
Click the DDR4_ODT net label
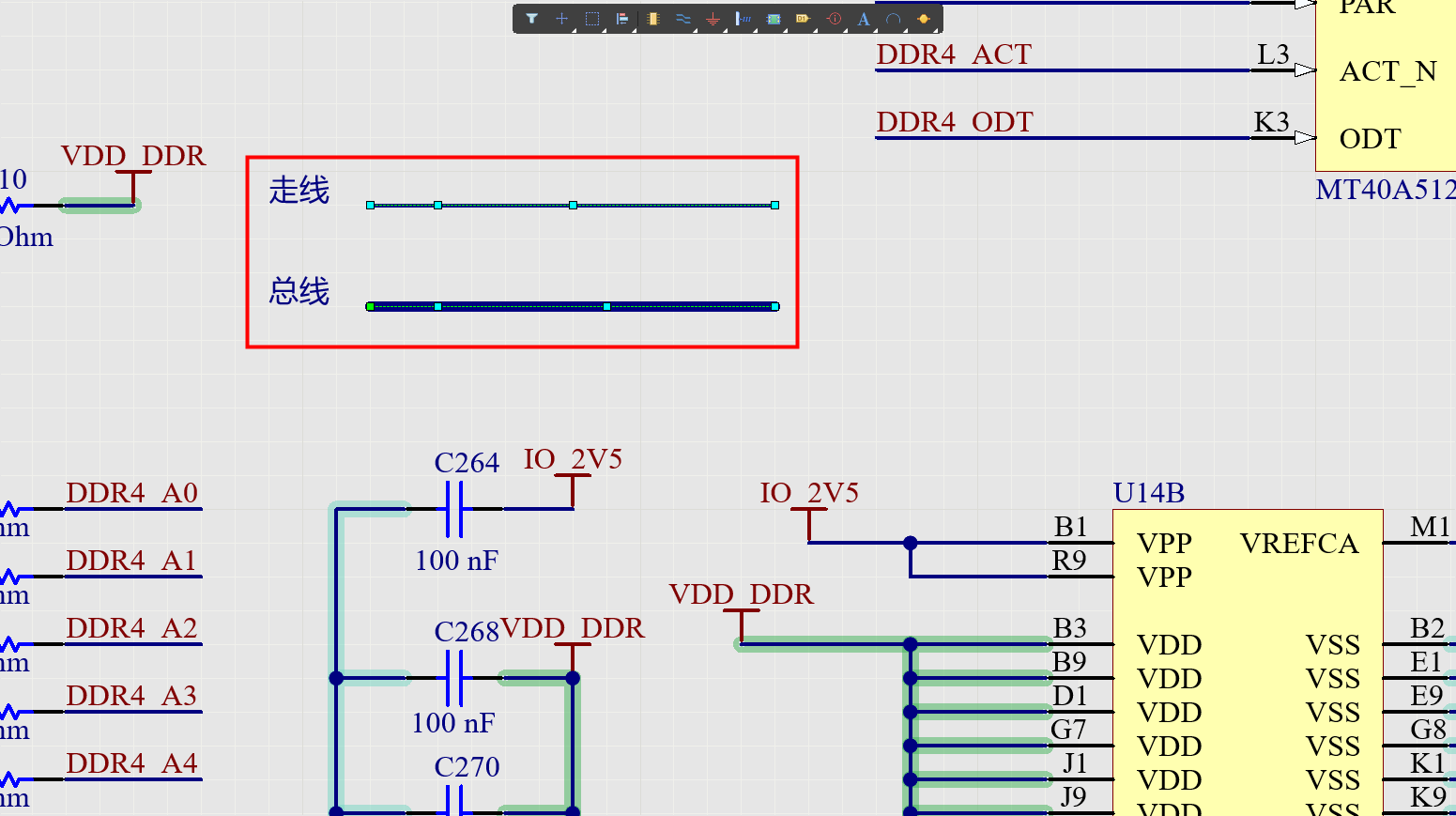(954, 122)
